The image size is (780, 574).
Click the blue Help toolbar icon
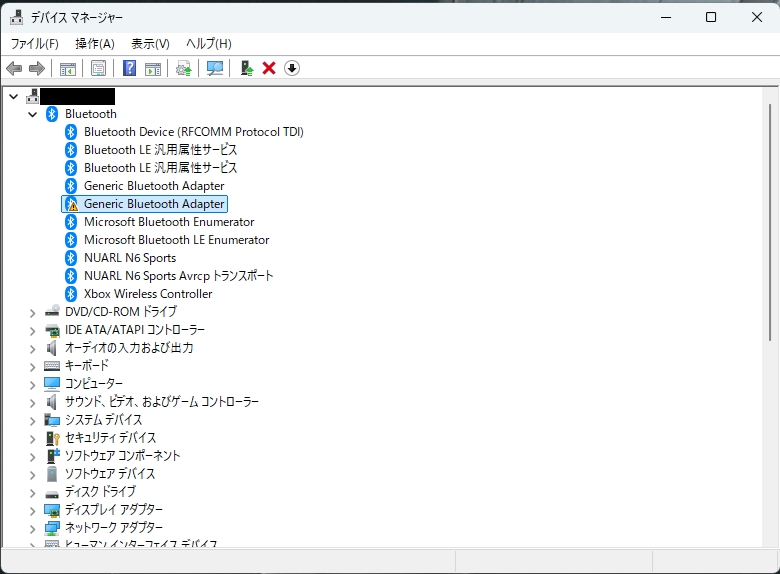click(x=129, y=68)
